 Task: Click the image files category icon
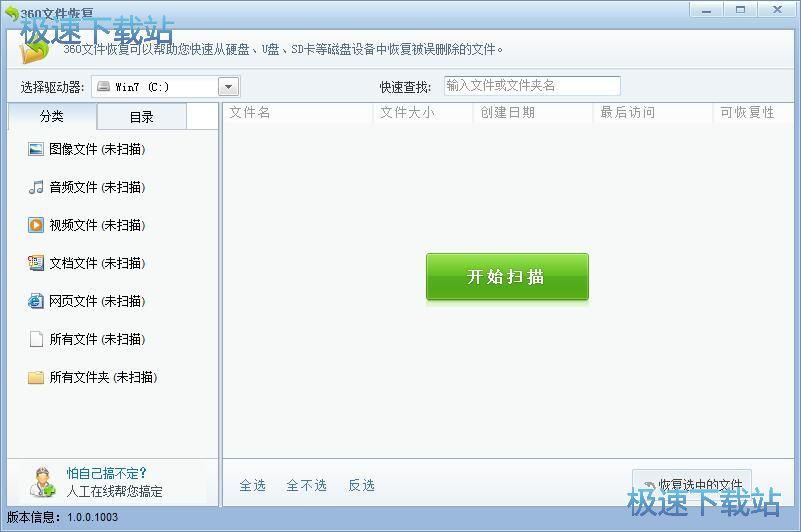click(36, 149)
